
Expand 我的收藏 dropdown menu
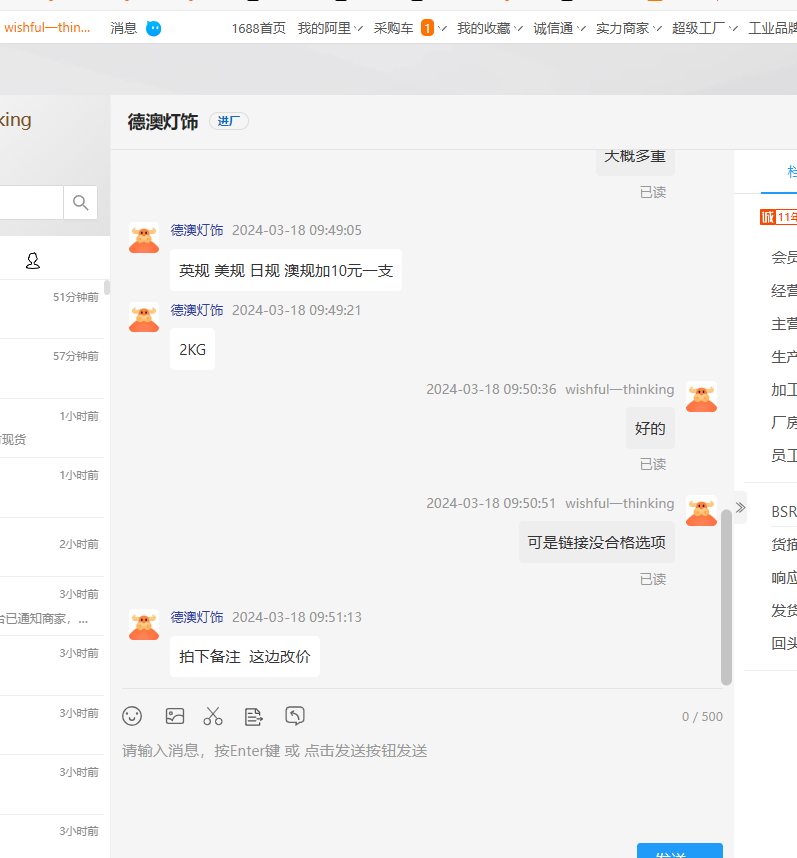489,28
